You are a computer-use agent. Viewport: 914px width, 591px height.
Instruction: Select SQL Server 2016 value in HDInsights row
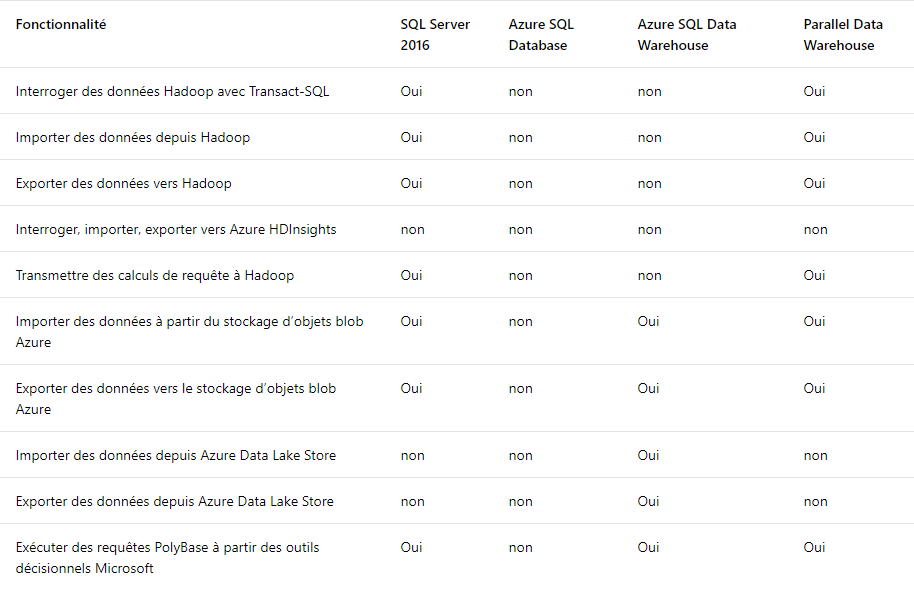pyautogui.click(x=413, y=230)
